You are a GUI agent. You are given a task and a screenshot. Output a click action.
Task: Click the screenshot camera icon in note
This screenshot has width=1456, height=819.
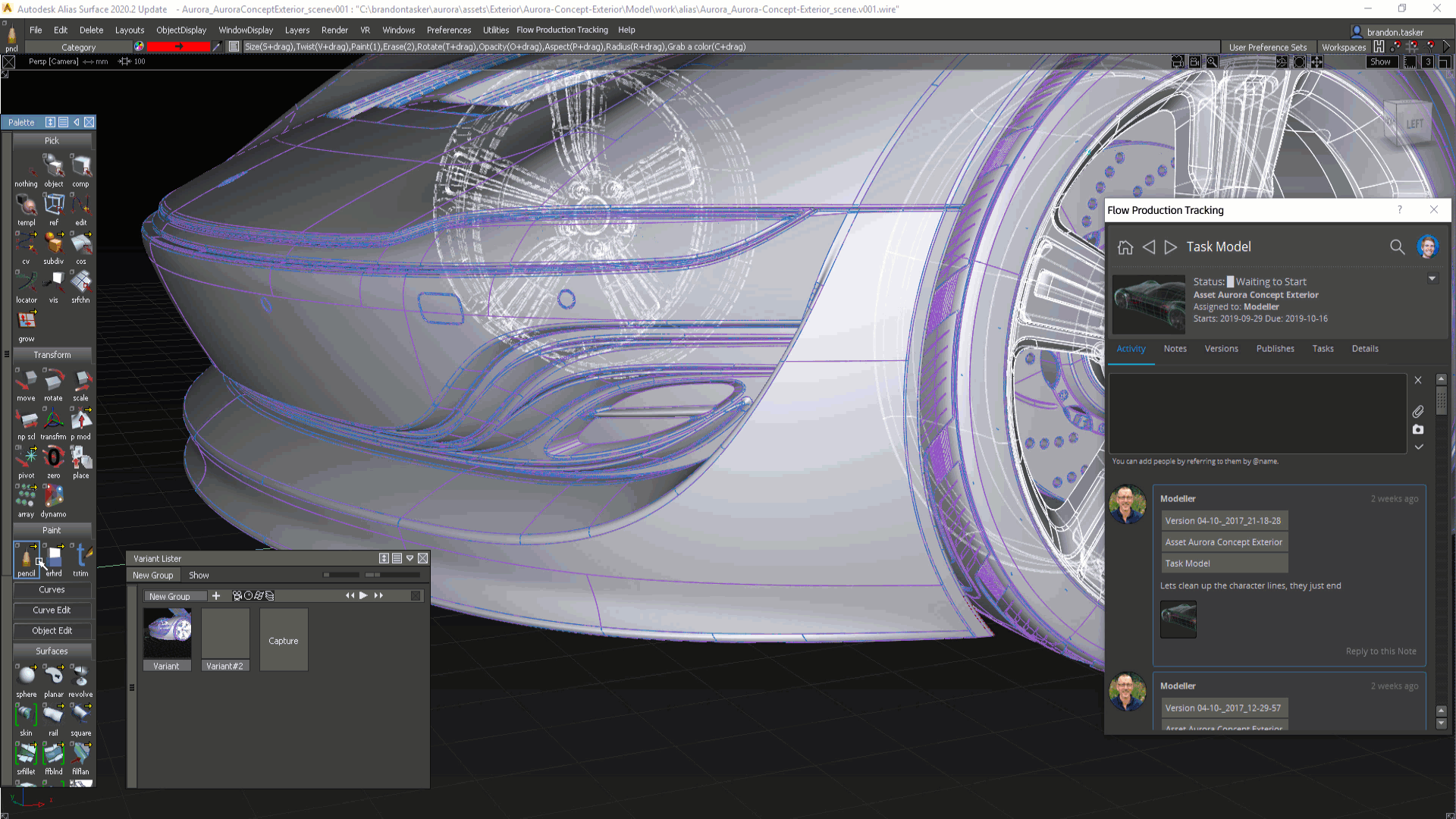[1418, 429]
